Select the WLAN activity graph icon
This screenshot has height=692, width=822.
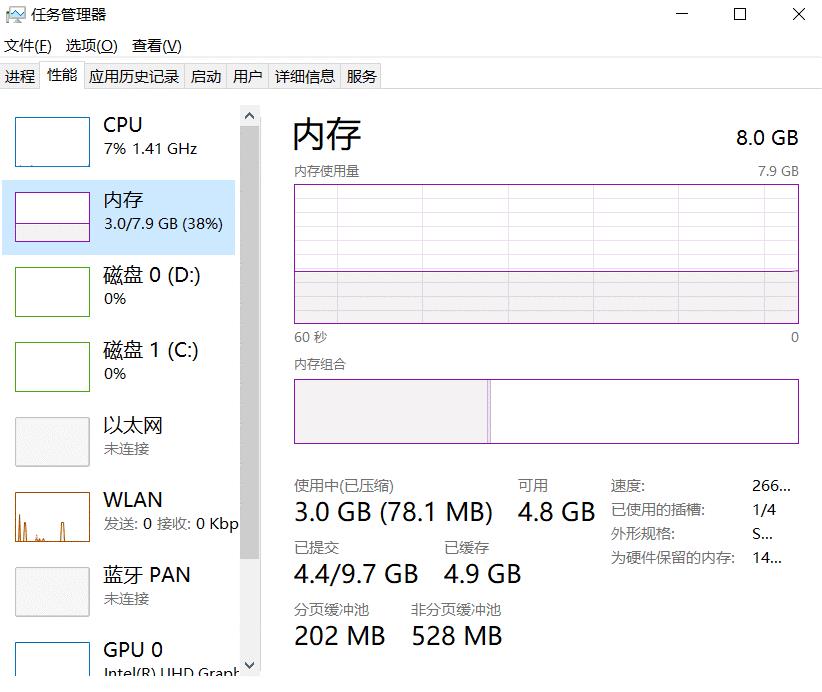pyautogui.click(x=52, y=517)
